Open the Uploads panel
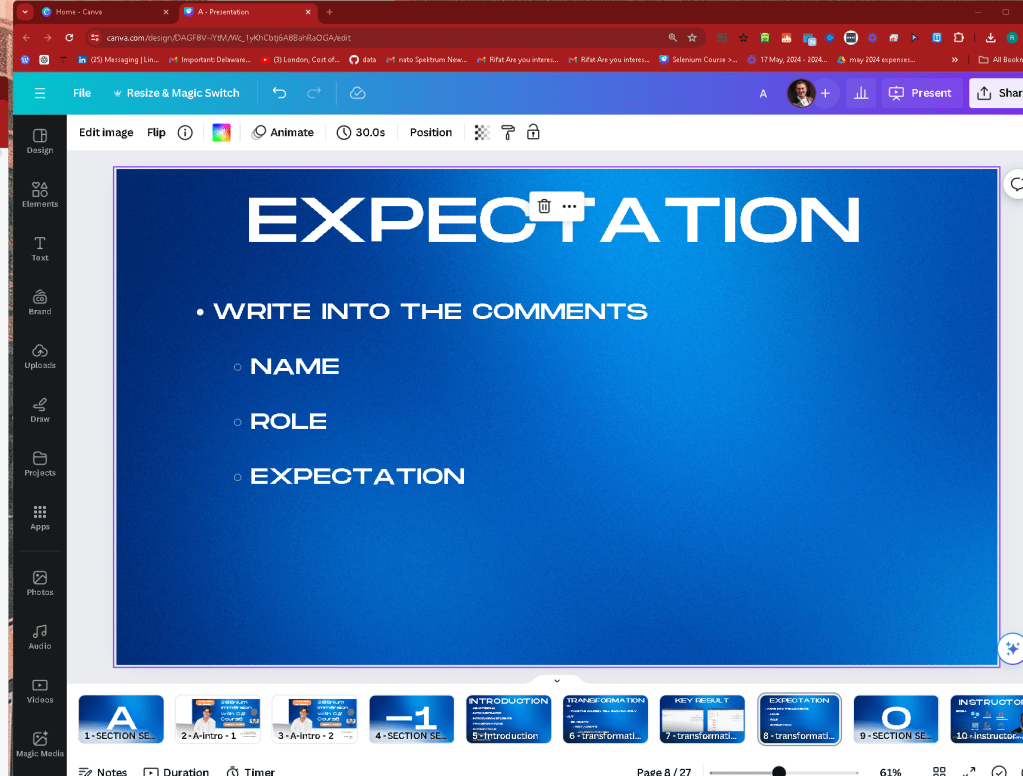1023x776 pixels. pyautogui.click(x=40, y=356)
